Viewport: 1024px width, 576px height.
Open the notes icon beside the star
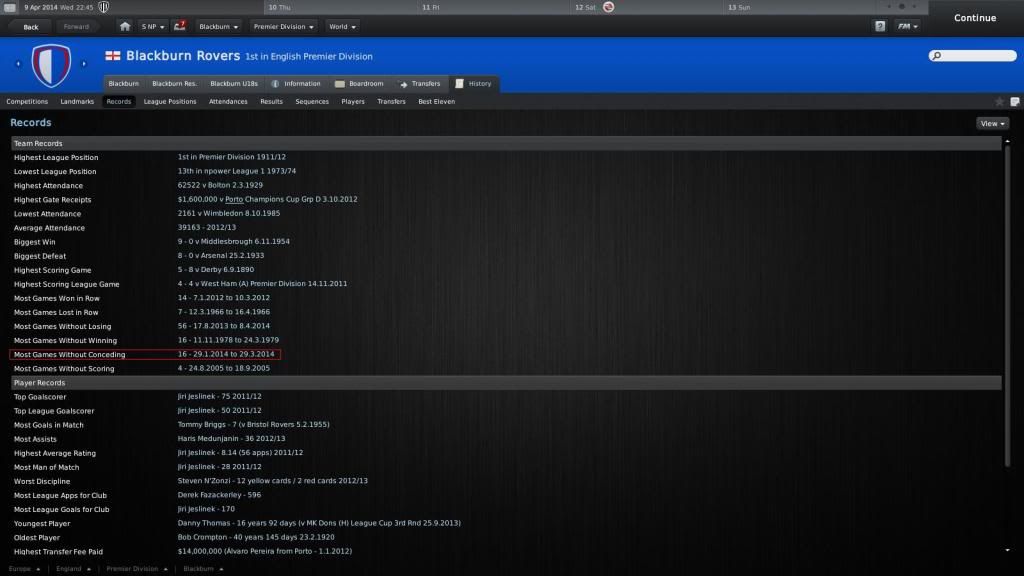(x=1015, y=102)
